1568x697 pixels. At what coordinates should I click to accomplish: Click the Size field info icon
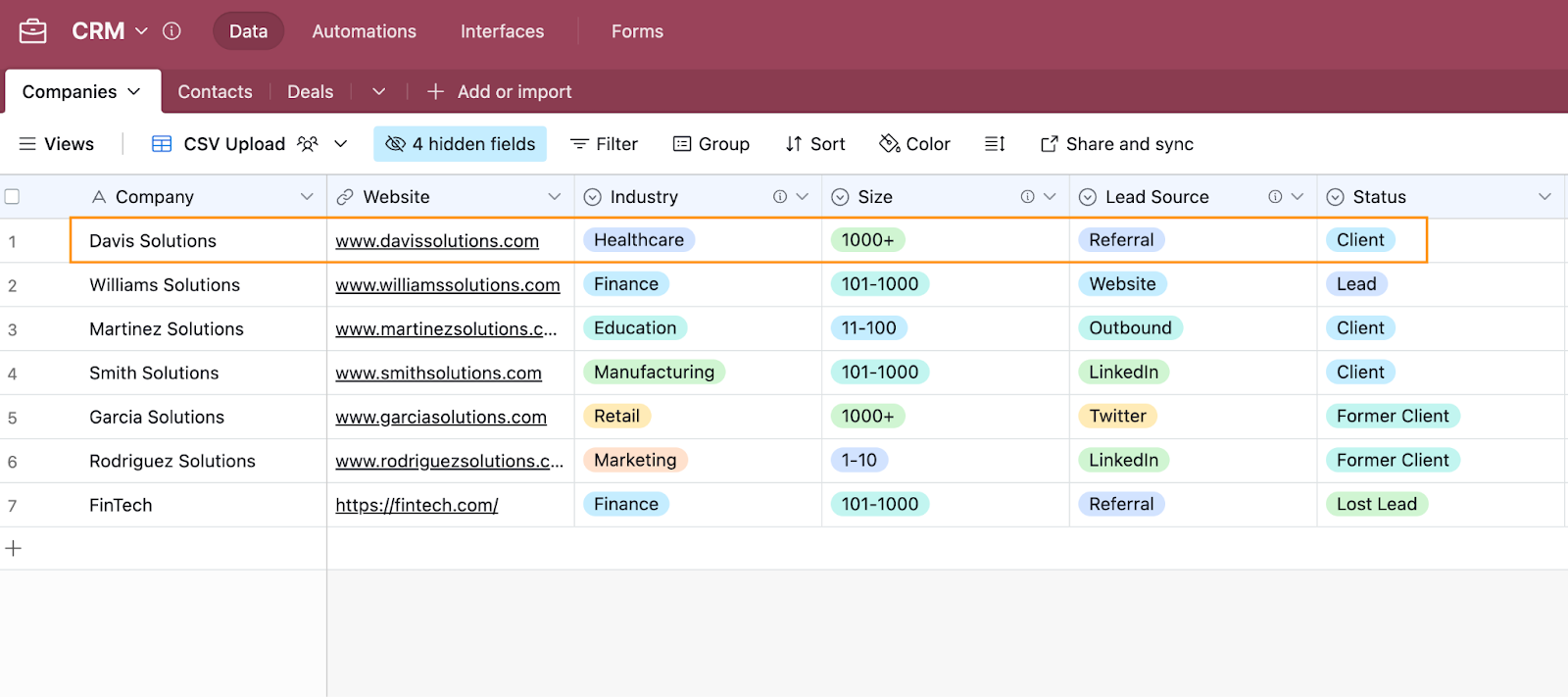[1027, 197]
